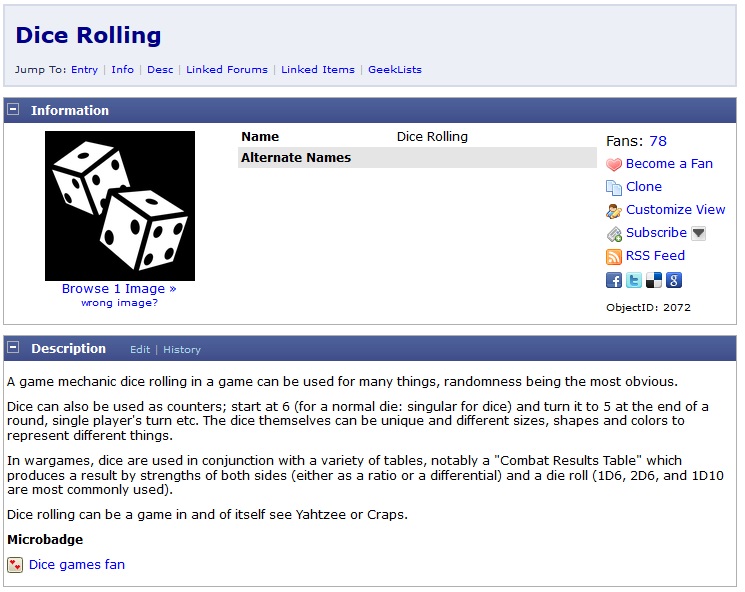Click the red heart Become a Fan icon
Viewport: 745px width, 592px height.
(613, 164)
